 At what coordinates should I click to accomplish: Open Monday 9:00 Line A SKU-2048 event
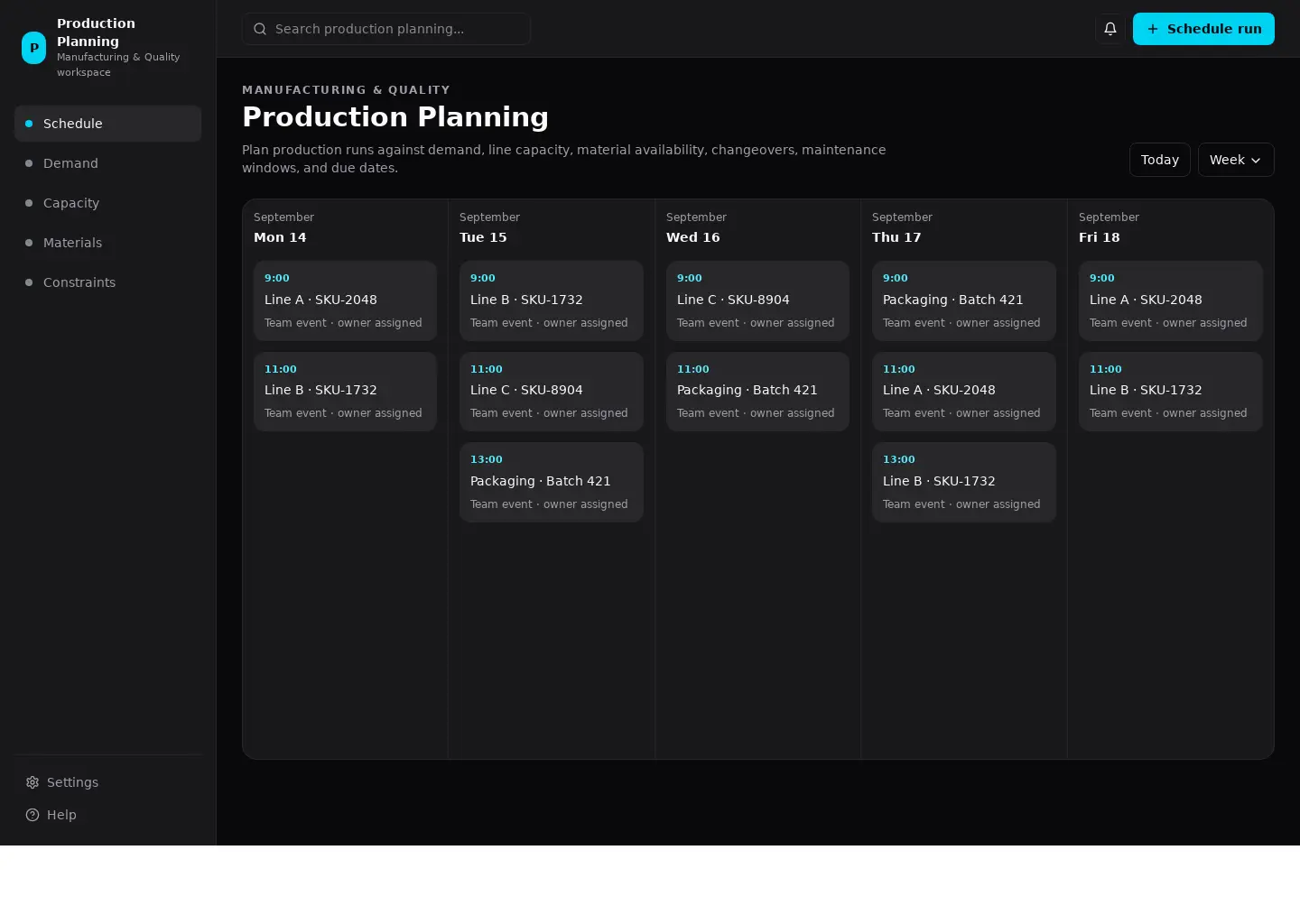[x=345, y=300]
